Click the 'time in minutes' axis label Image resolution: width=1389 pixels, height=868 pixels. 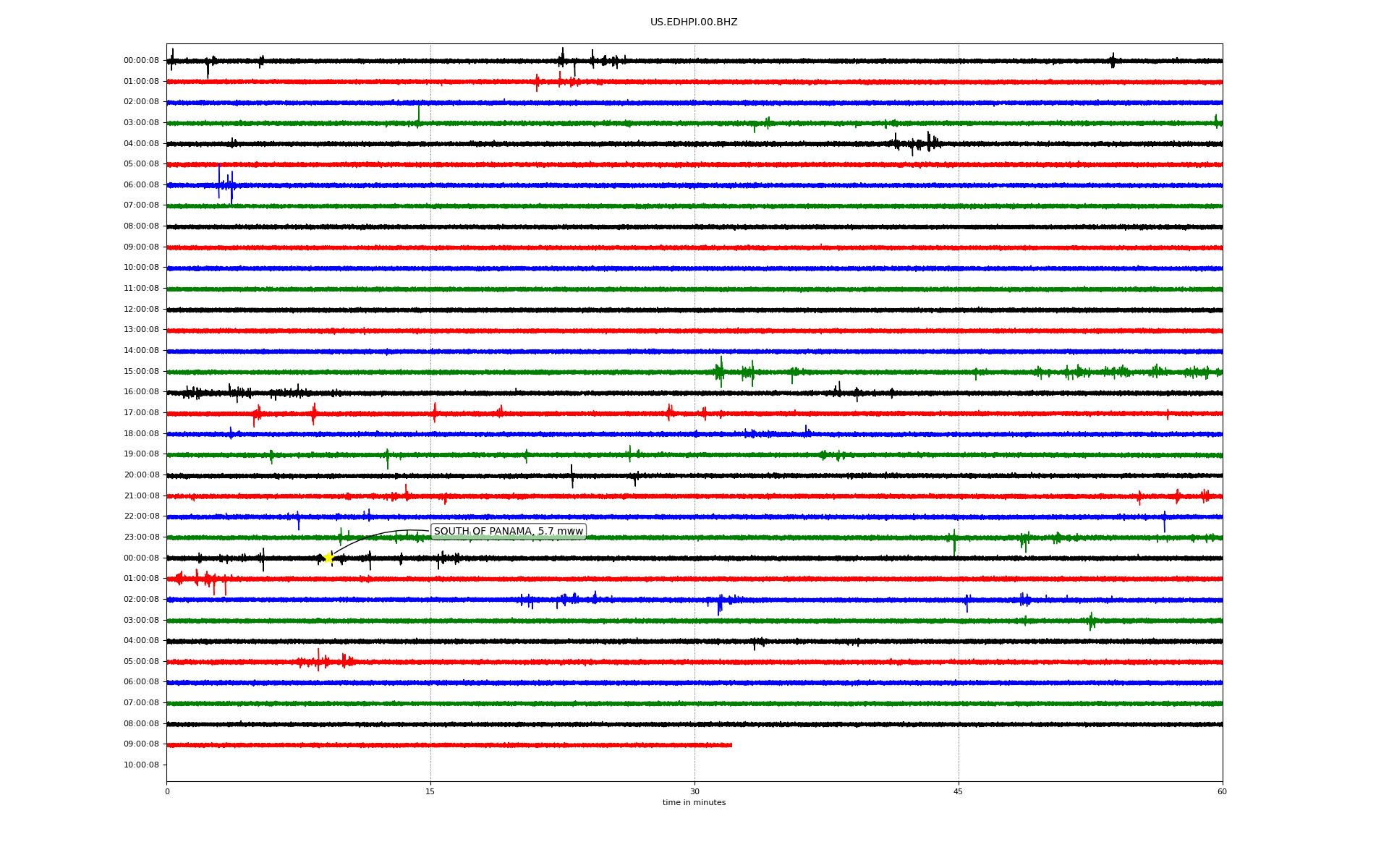[x=694, y=803]
